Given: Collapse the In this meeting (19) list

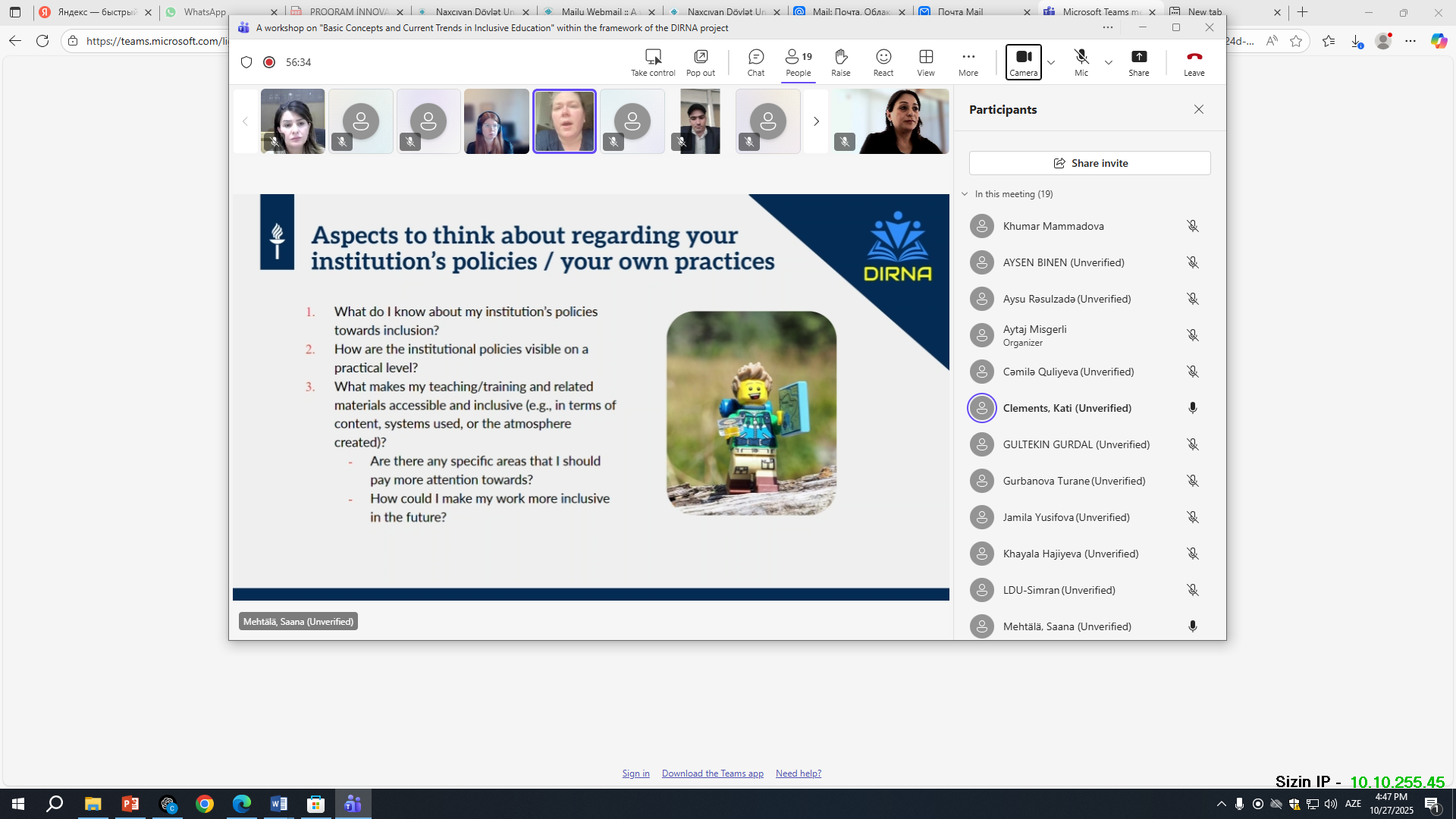Looking at the screenshot, I should tap(965, 194).
